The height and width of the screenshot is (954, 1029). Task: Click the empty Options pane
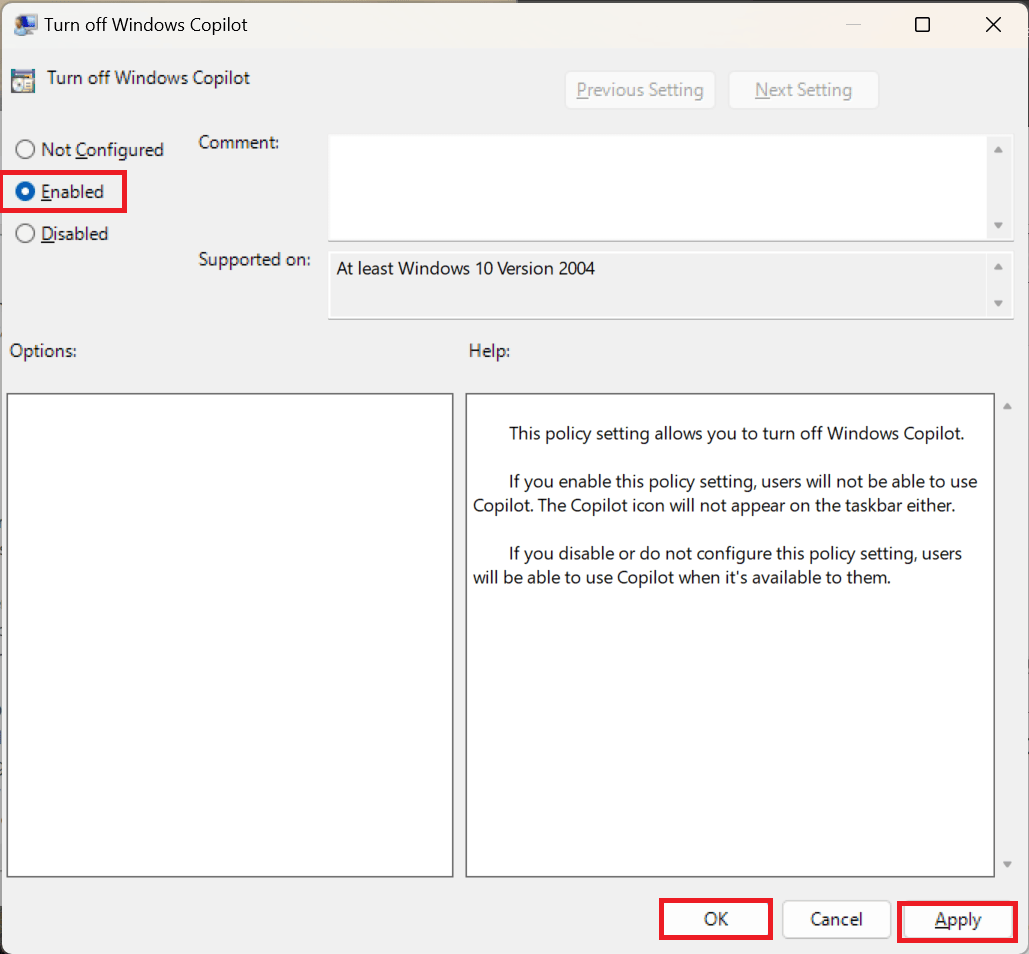click(x=230, y=634)
